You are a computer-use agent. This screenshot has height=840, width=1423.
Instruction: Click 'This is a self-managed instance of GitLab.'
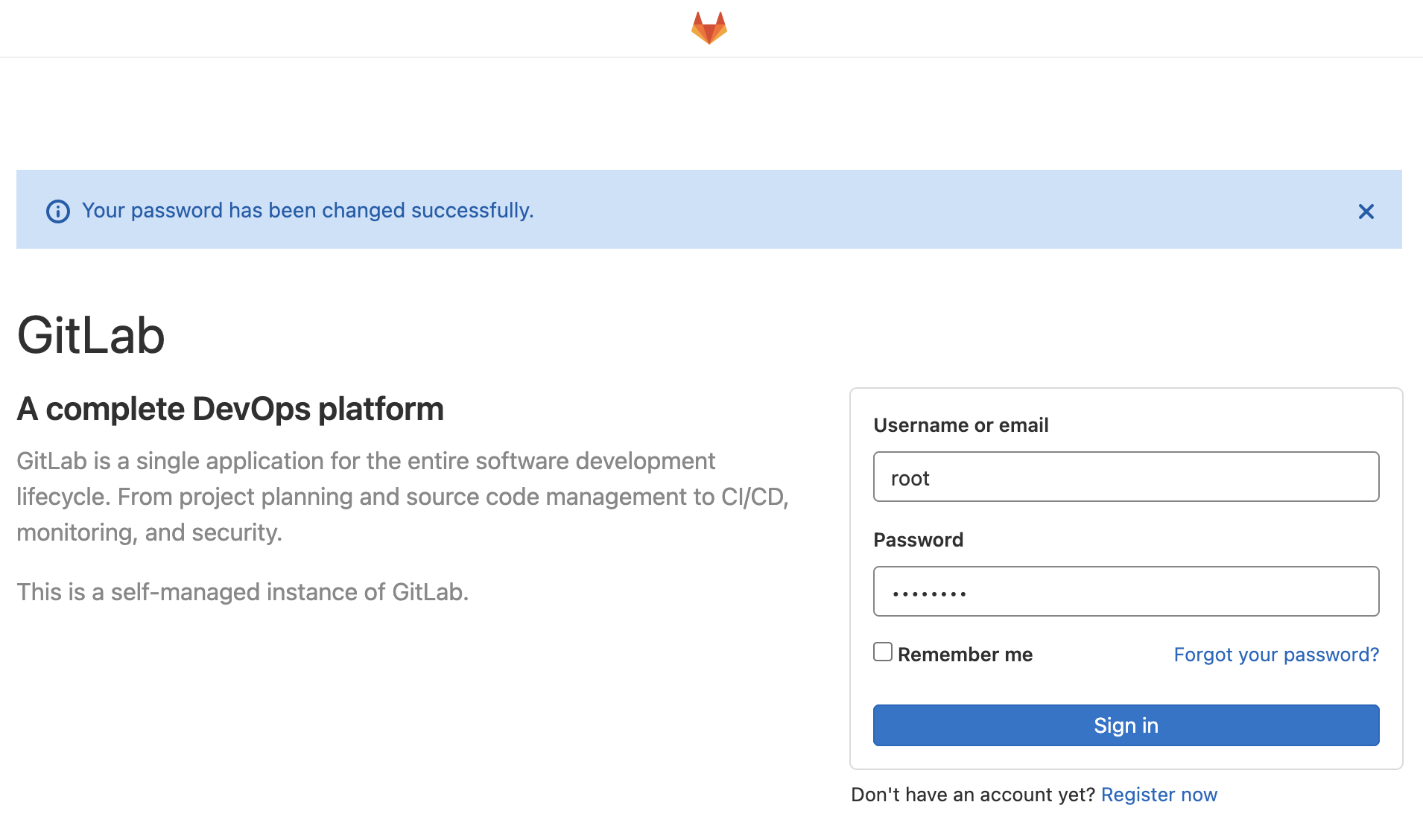[x=243, y=592]
